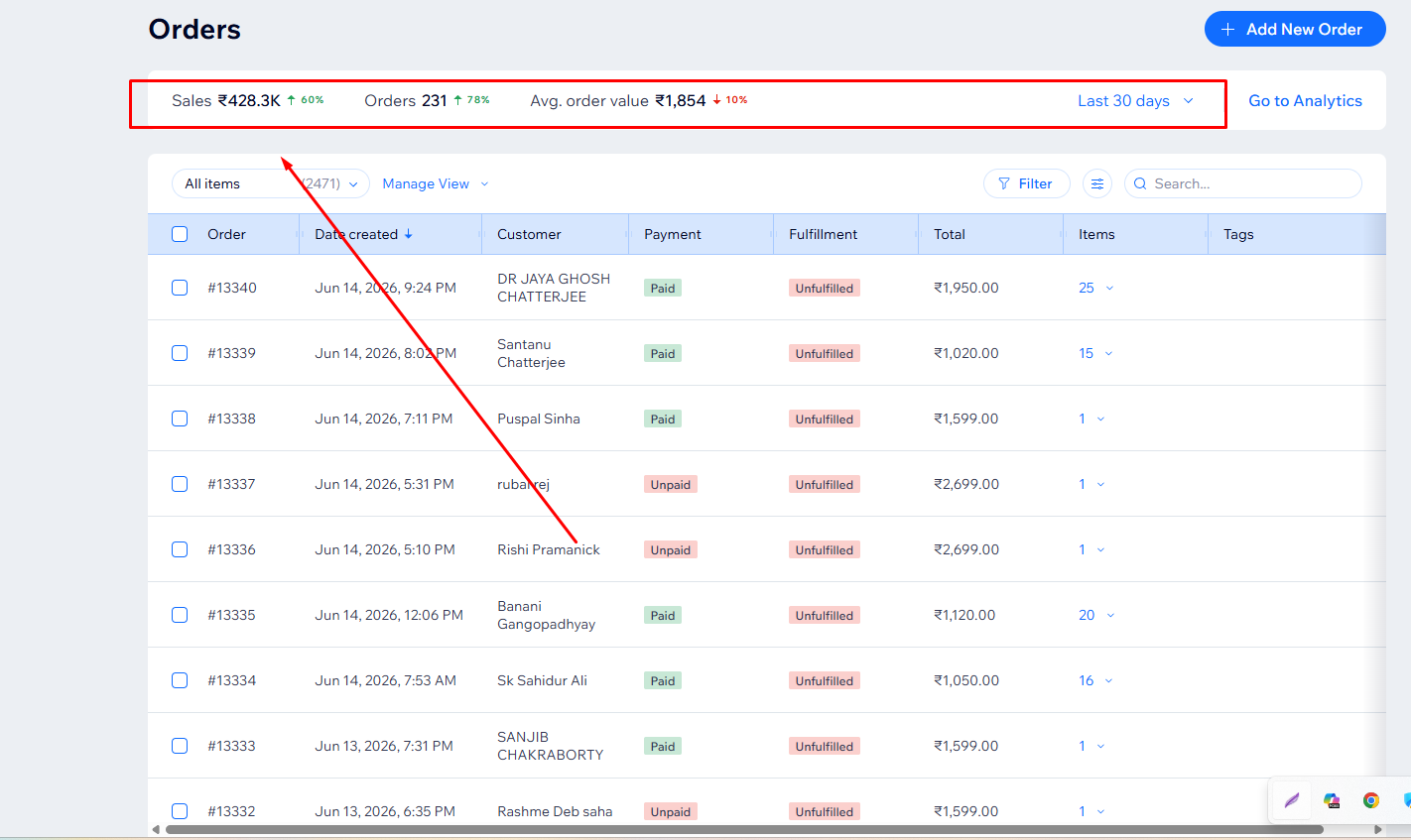
Task: Open Google Chrome from the taskbar tray
Action: (1371, 800)
